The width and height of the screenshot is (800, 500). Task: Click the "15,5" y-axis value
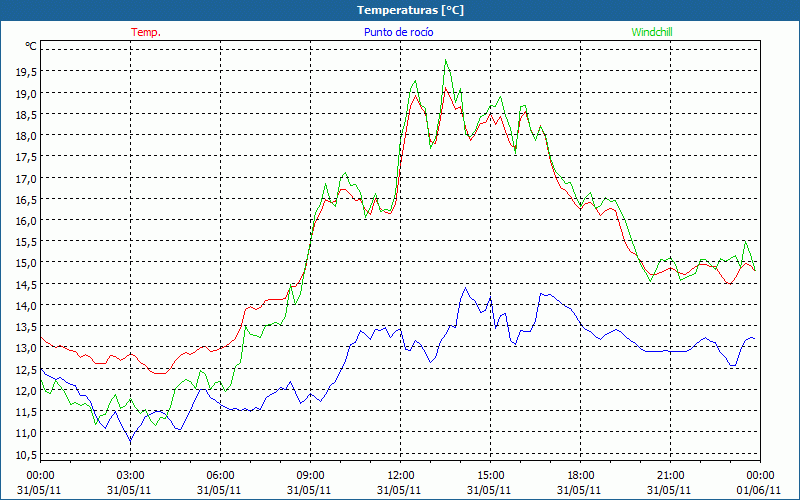[x=26, y=242]
